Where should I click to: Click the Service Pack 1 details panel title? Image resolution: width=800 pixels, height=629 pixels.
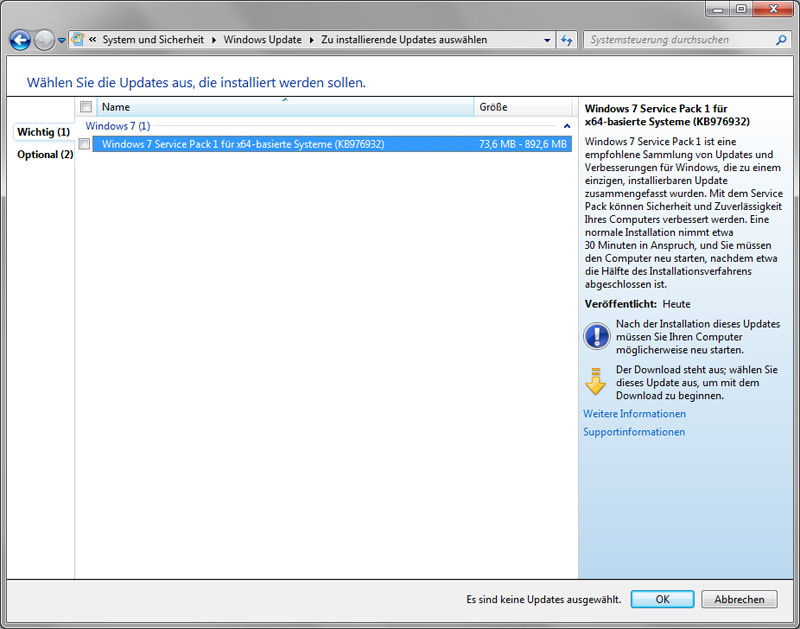point(667,115)
